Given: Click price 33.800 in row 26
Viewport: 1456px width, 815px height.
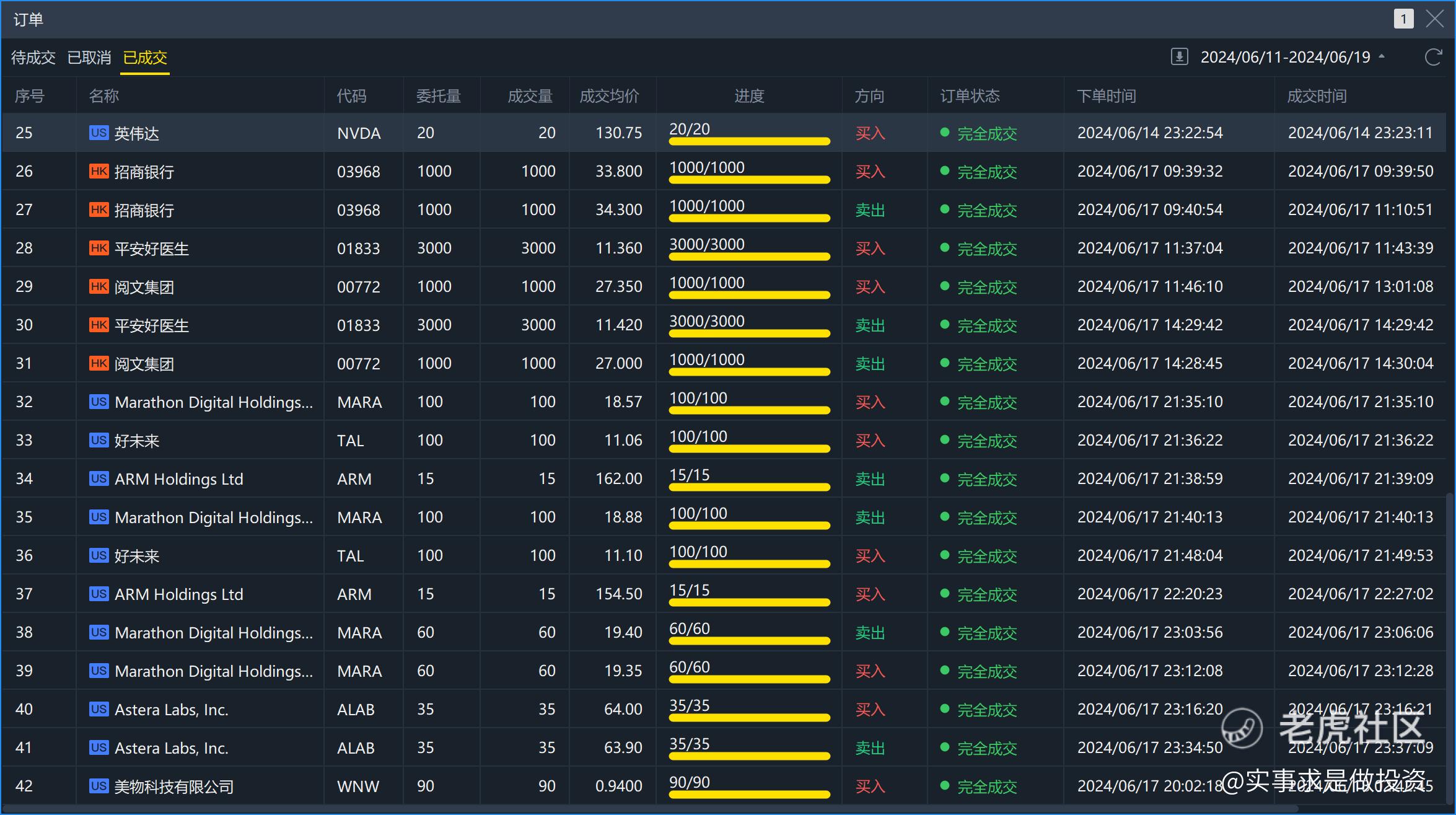Looking at the screenshot, I should coord(619,171).
